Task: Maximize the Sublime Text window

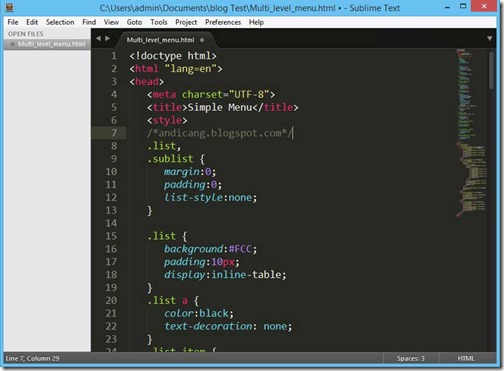Action: click(463, 6)
